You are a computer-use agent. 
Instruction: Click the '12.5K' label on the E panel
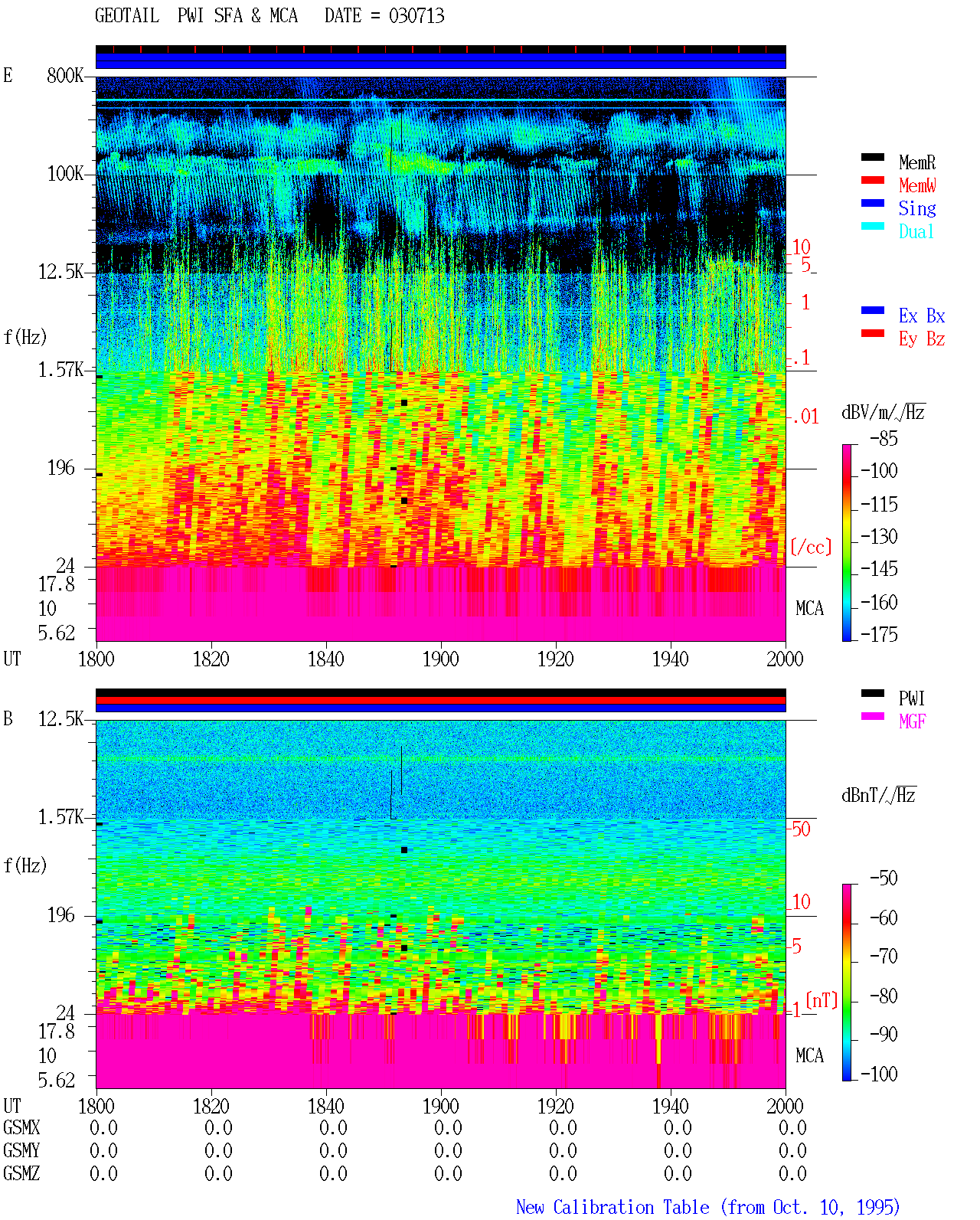(61, 271)
